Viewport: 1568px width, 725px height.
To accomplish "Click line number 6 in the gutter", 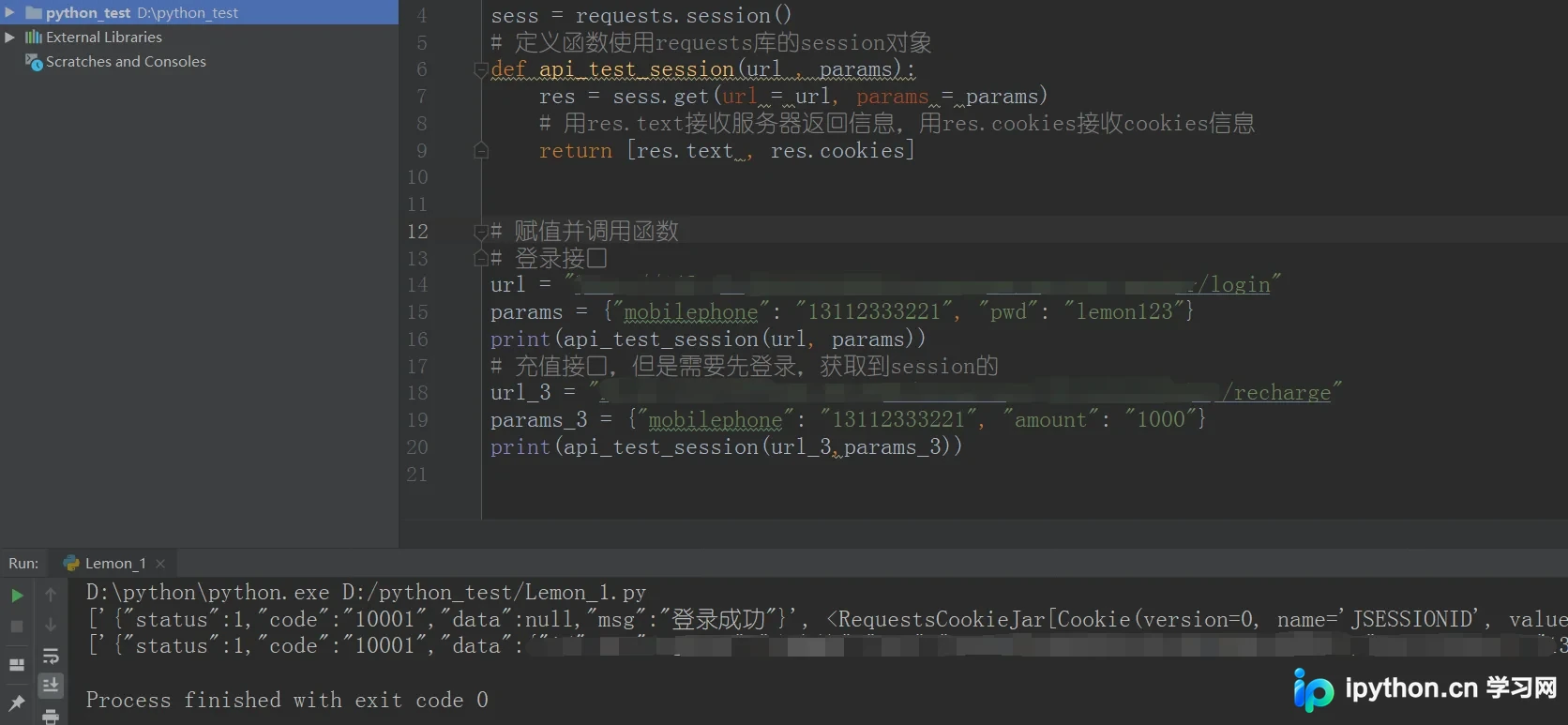I will tap(422, 69).
